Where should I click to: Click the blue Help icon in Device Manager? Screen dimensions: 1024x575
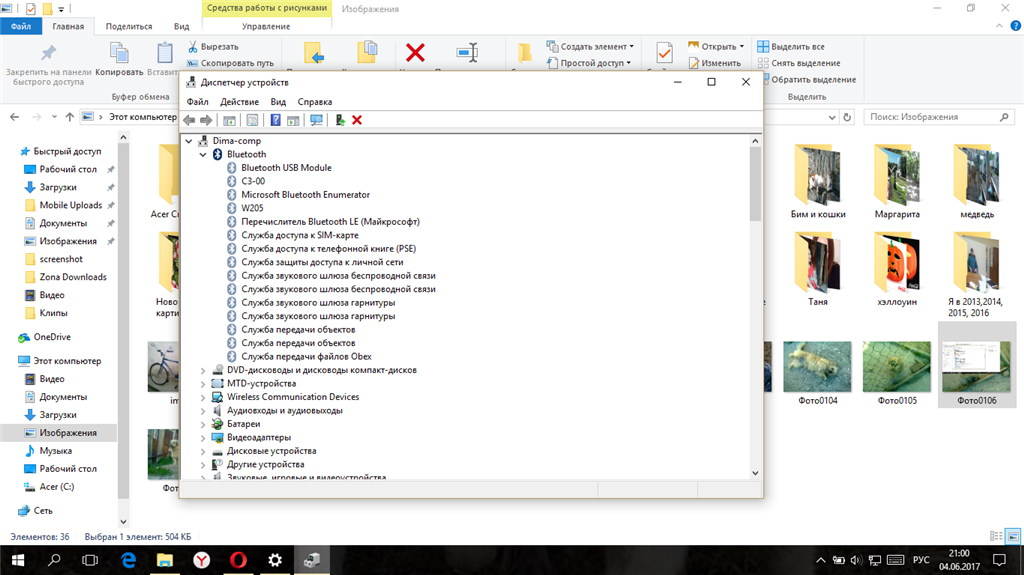click(x=276, y=120)
